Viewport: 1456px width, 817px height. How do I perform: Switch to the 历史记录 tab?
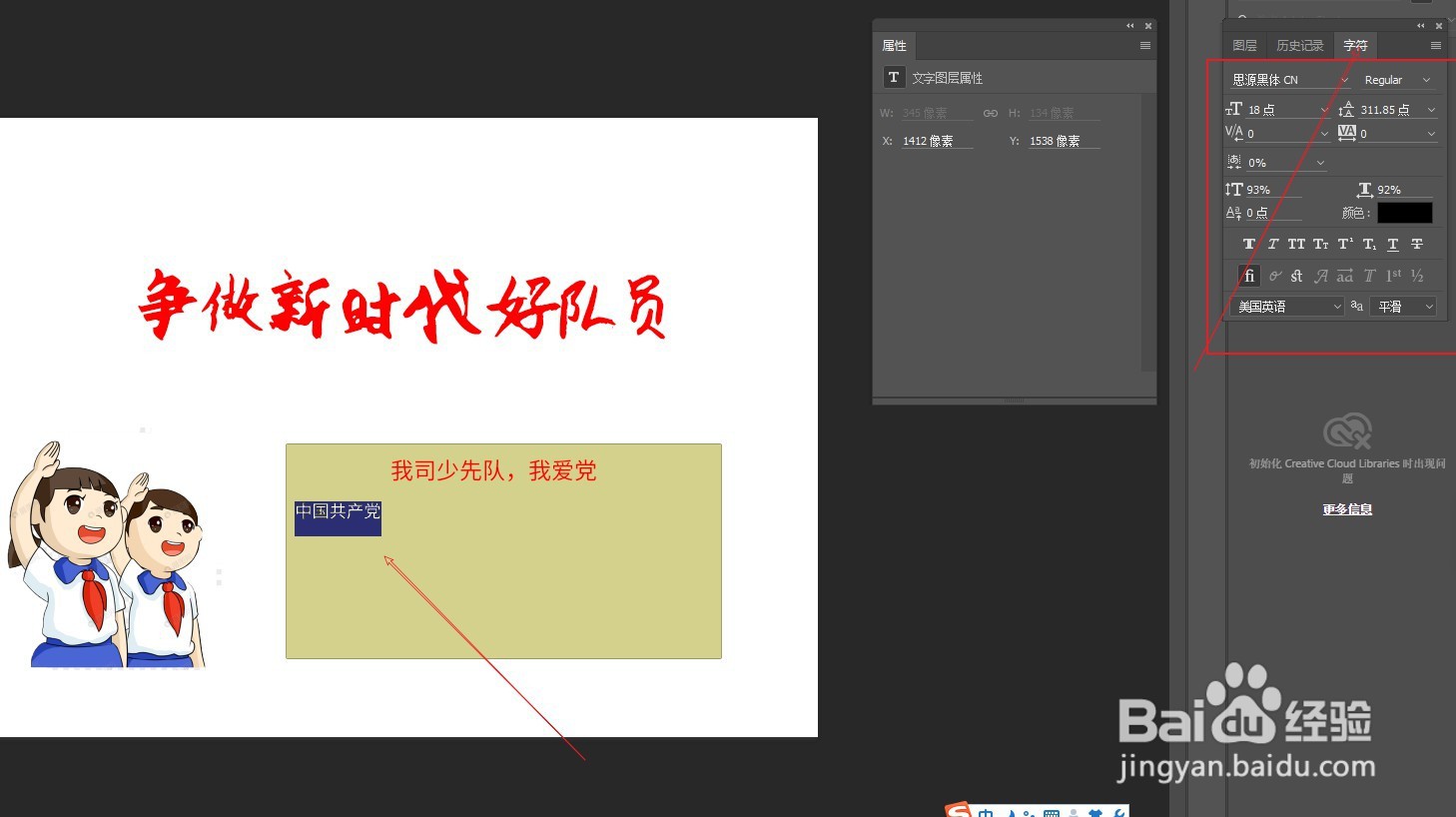pyautogui.click(x=1300, y=45)
